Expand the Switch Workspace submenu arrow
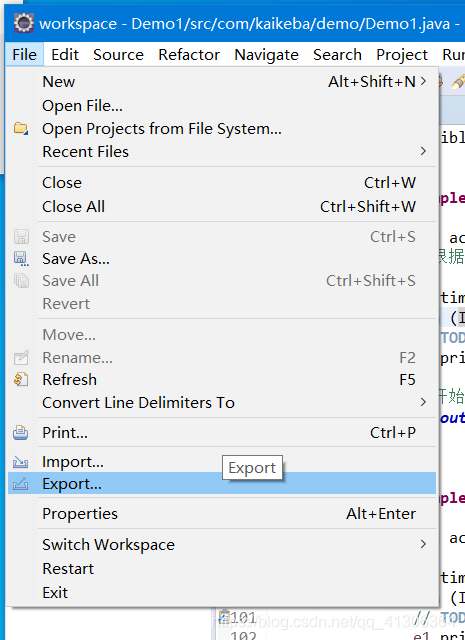This screenshot has width=465, height=640. click(x=423, y=544)
